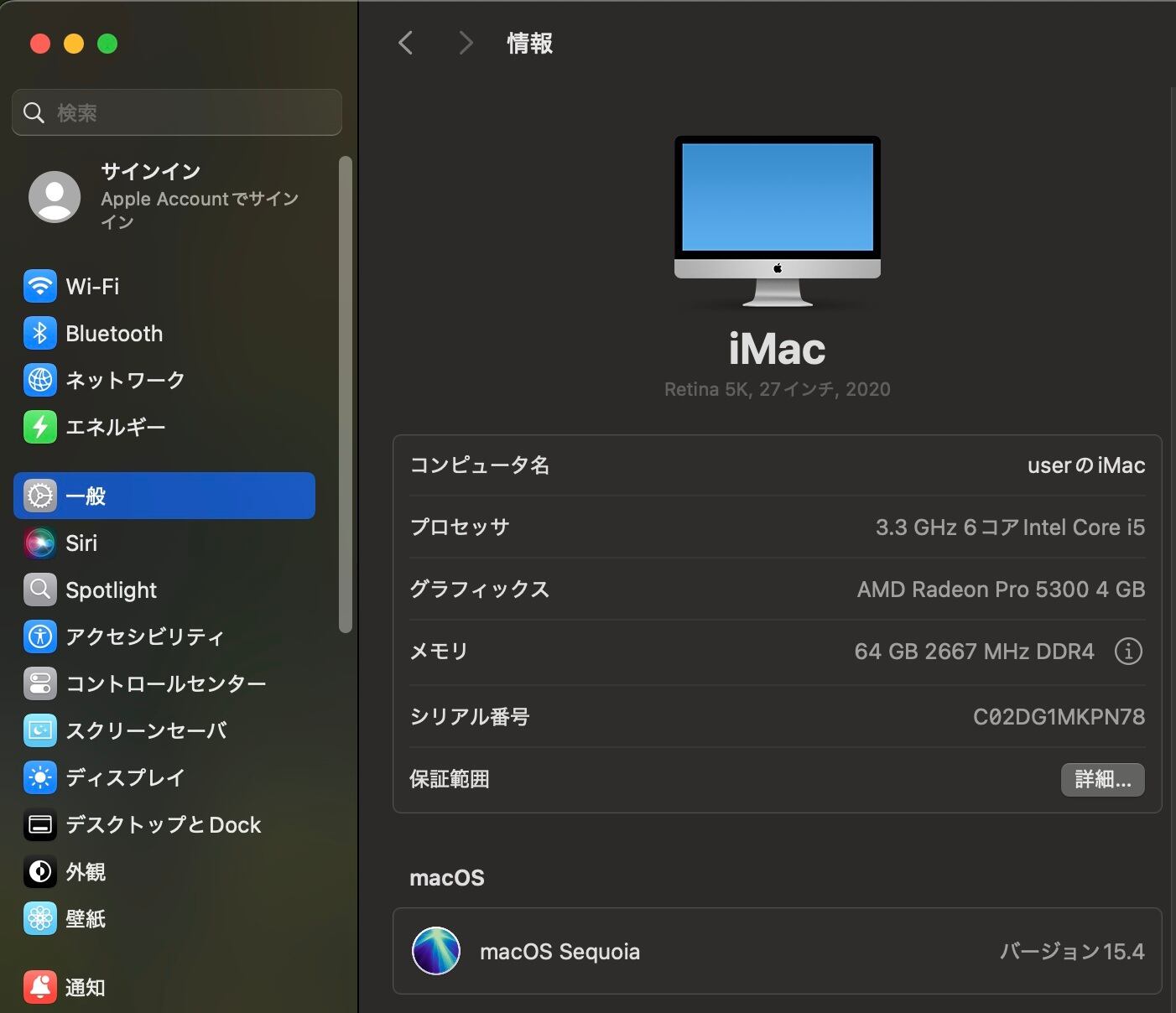Open 詳細... warranty details button

pyautogui.click(x=1102, y=779)
